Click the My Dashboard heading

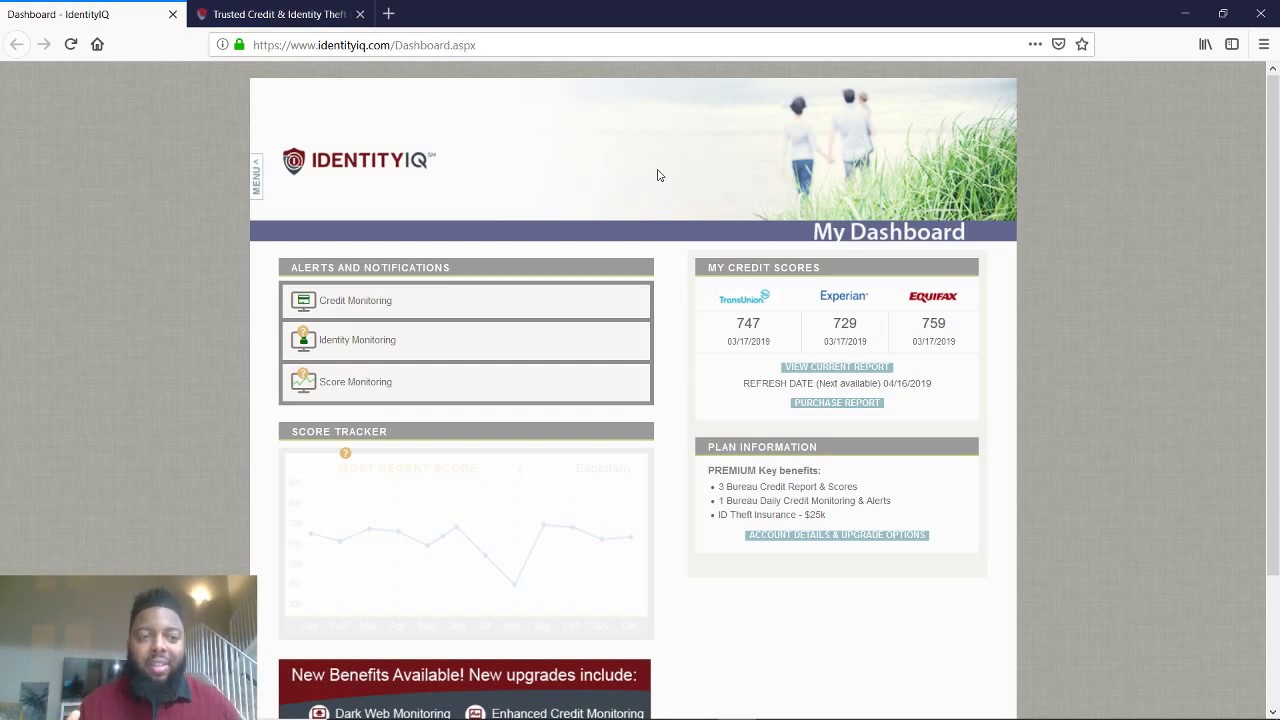(x=889, y=232)
